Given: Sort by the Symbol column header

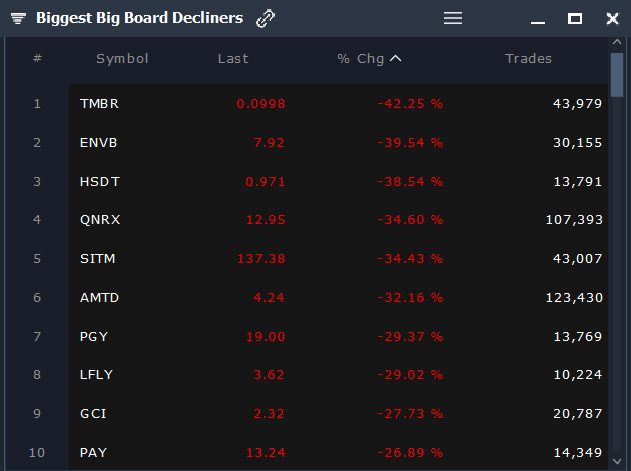Looking at the screenshot, I should point(122,59).
